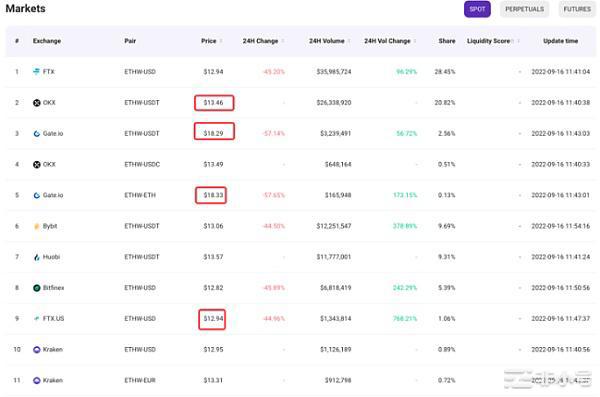
Task: Open the Kraken name in the ETHW-EUR row
Action: coord(53,381)
